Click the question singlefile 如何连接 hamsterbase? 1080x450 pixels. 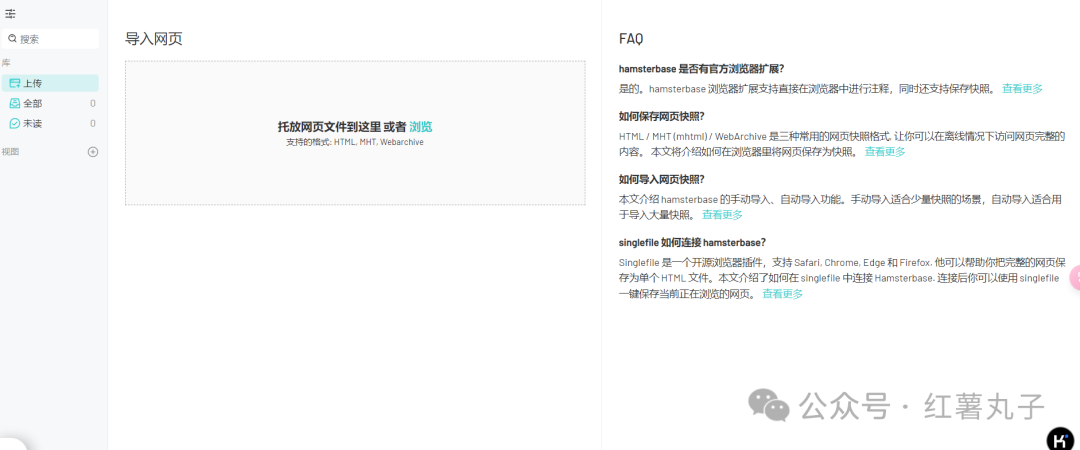point(692,243)
